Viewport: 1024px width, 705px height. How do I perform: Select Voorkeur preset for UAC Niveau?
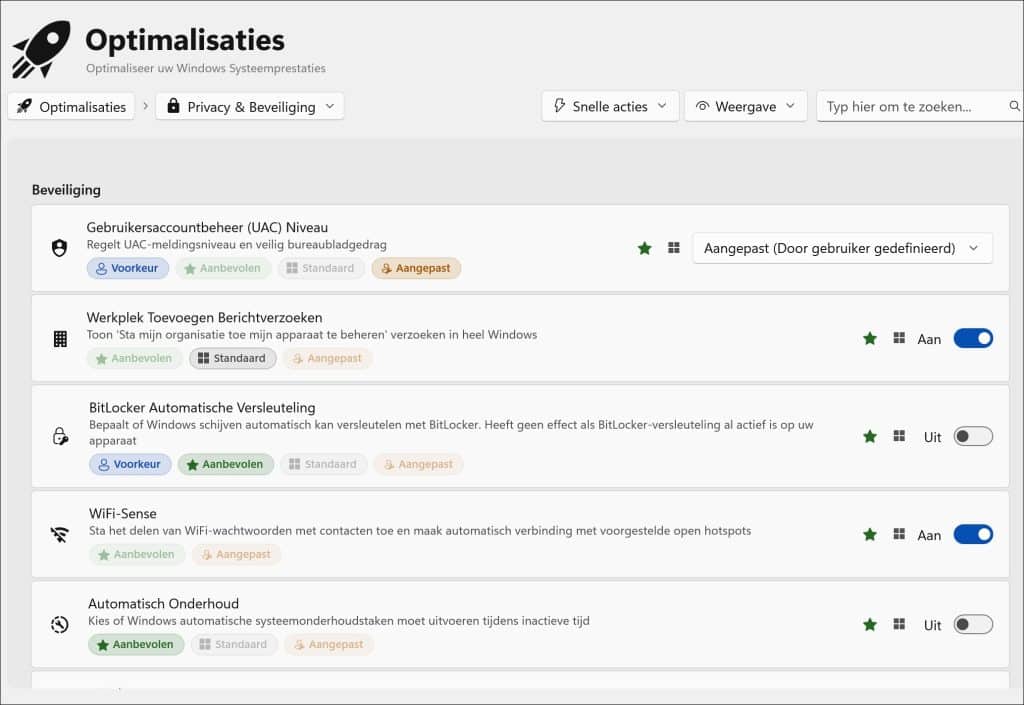click(x=127, y=268)
